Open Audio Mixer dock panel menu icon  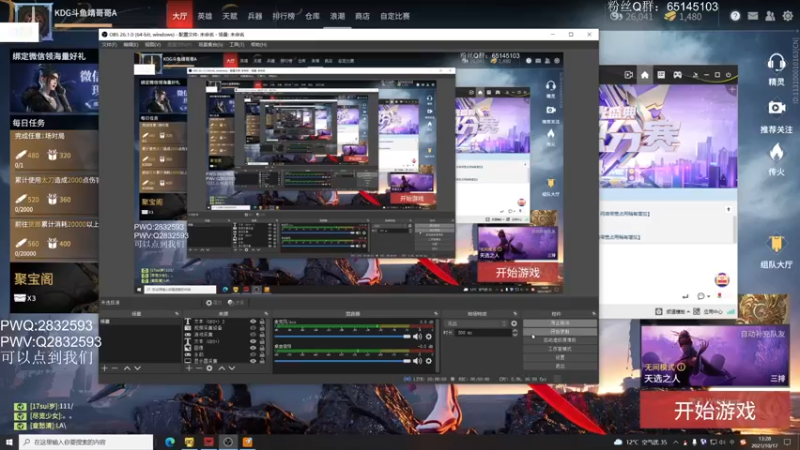tap(436, 314)
